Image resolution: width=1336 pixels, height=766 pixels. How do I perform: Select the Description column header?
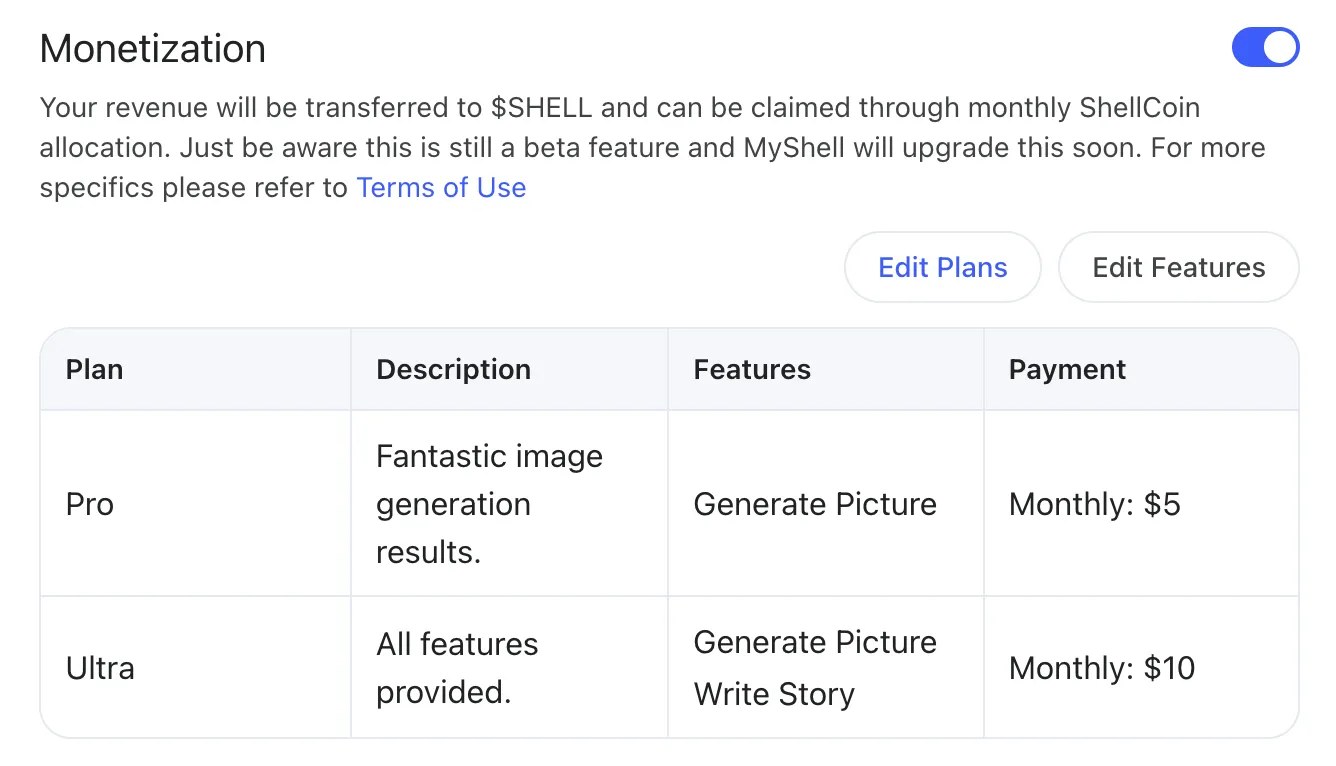(x=453, y=370)
